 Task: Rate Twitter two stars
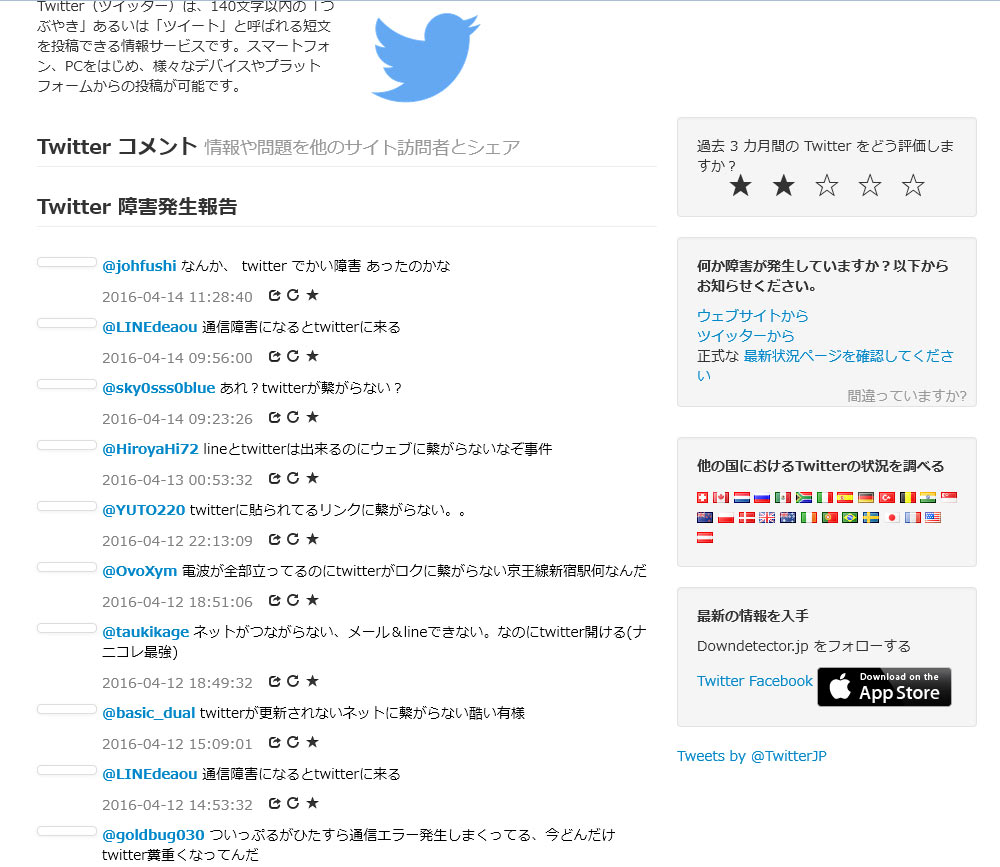point(784,186)
